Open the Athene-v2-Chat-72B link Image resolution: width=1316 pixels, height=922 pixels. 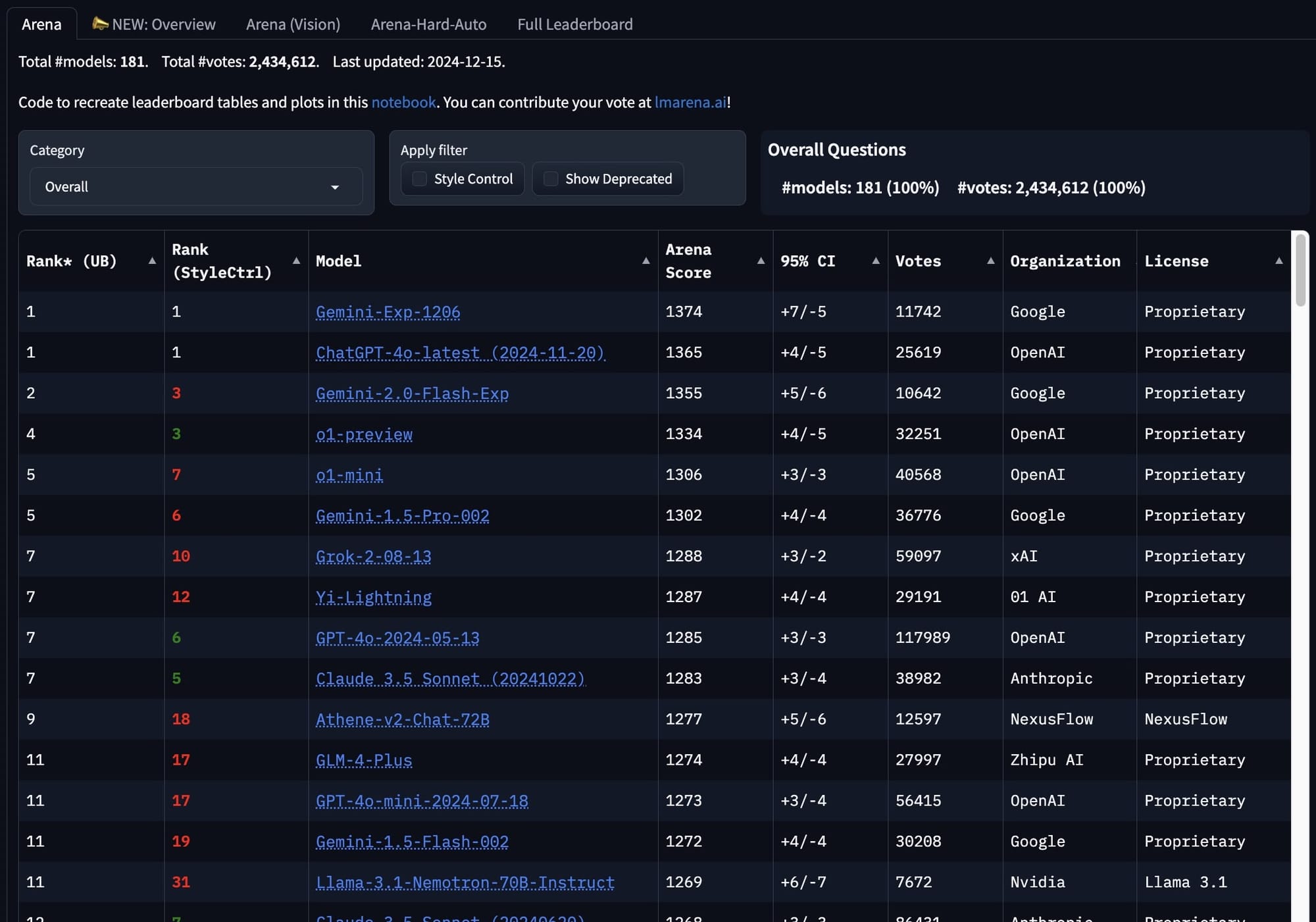tap(402, 719)
